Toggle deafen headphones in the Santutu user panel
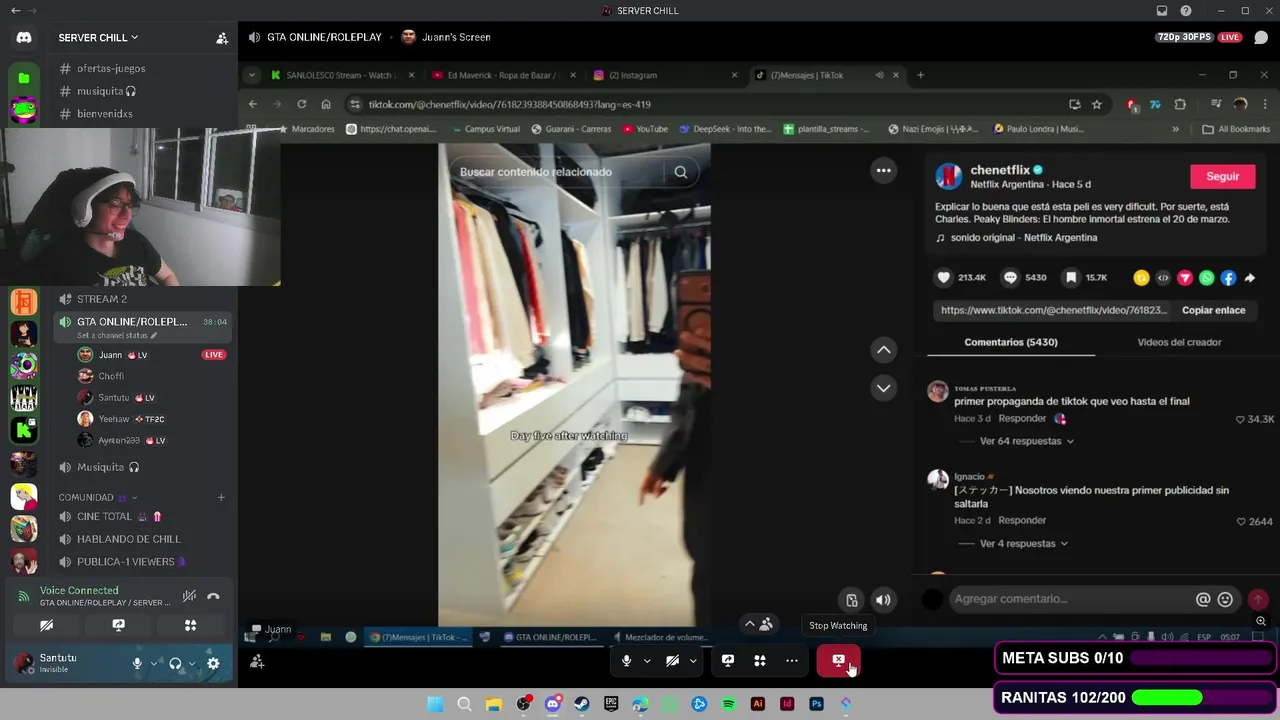Viewport: 1280px width, 720px height. click(175, 663)
